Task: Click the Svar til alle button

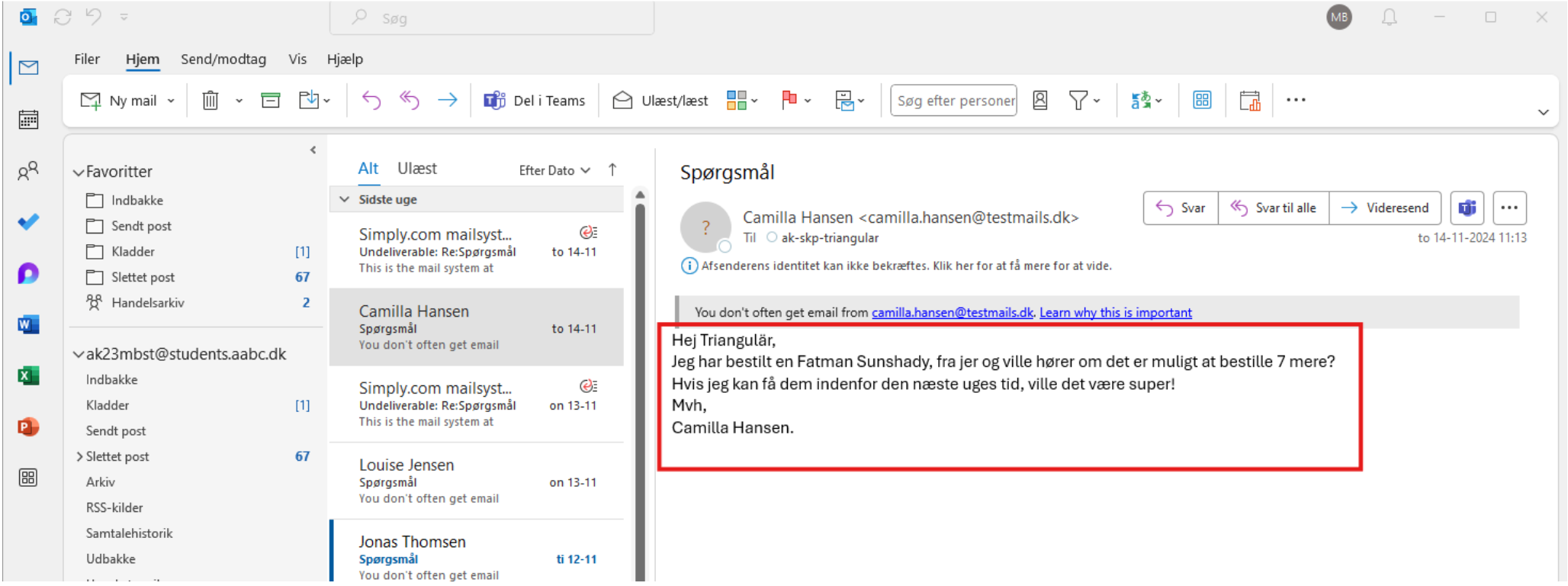Action: [1274, 208]
